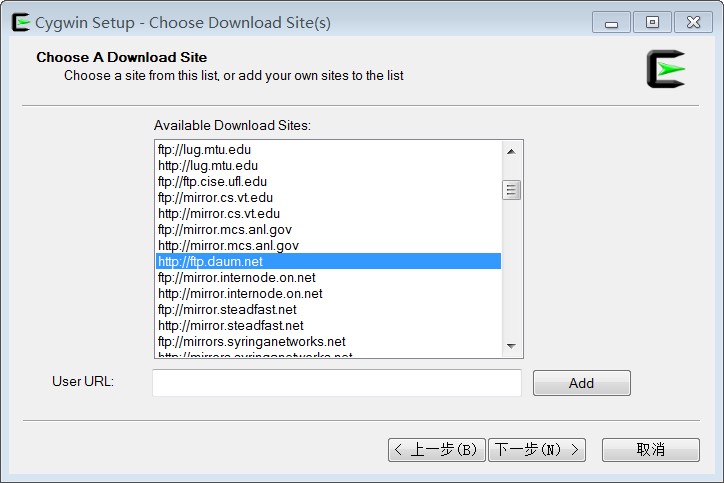Close the Cygwin Setup window
This screenshot has width=724, height=483.
[693, 23]
